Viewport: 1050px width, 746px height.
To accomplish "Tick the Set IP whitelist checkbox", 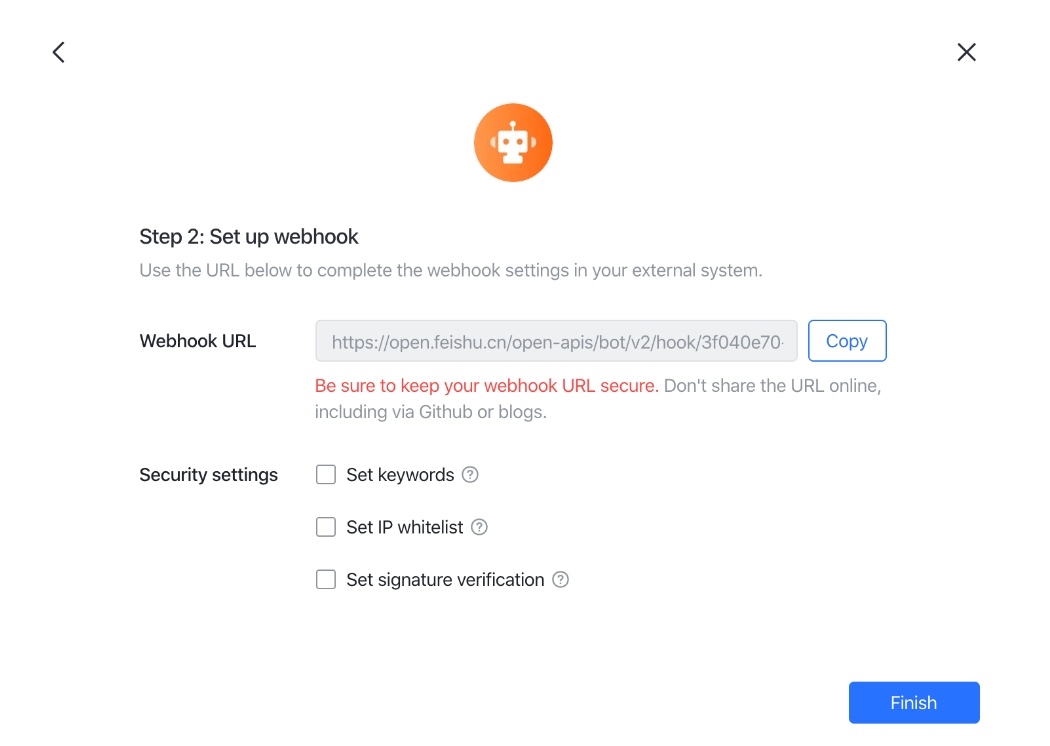I will coord(326,527).
